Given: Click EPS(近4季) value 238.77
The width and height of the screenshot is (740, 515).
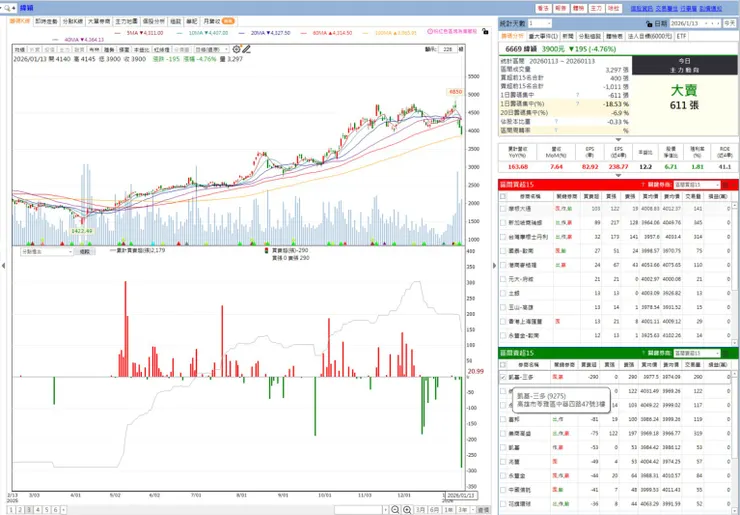Looking at the screenshot, I should (618, 167).
